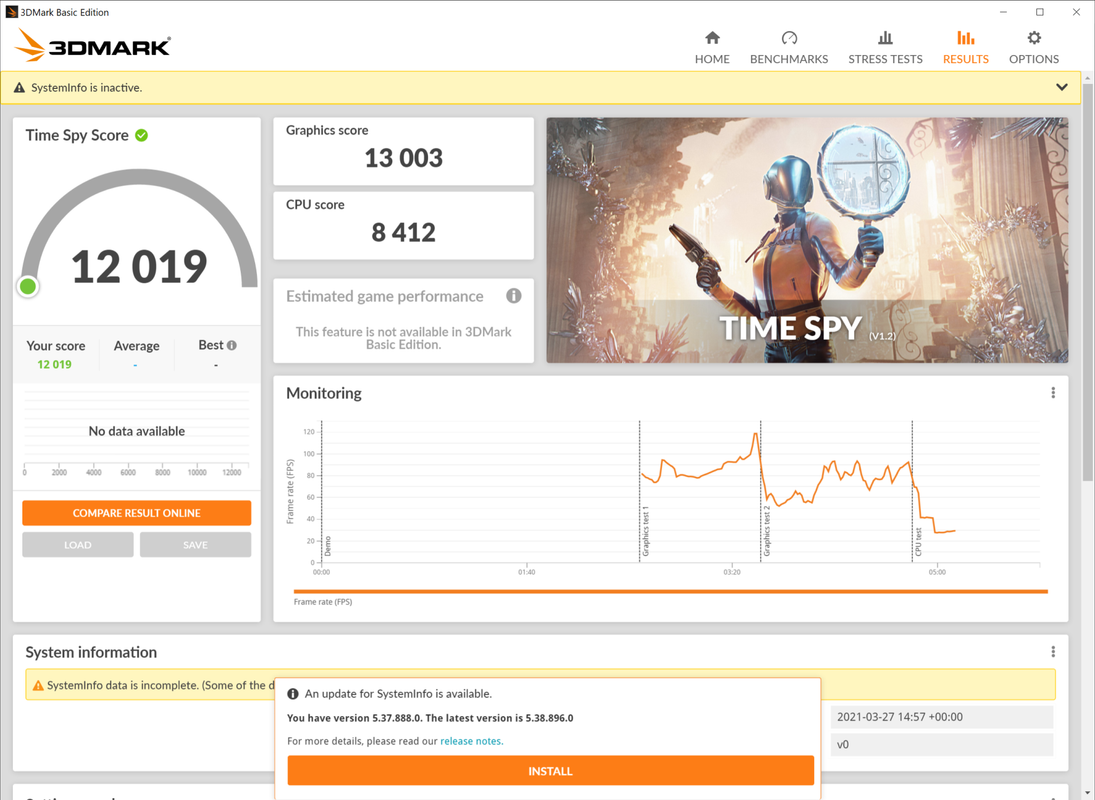The width and height of the screenshot is (1095, 800).
Task: Click Estimated game performance info icon
Action: (513, 296)
